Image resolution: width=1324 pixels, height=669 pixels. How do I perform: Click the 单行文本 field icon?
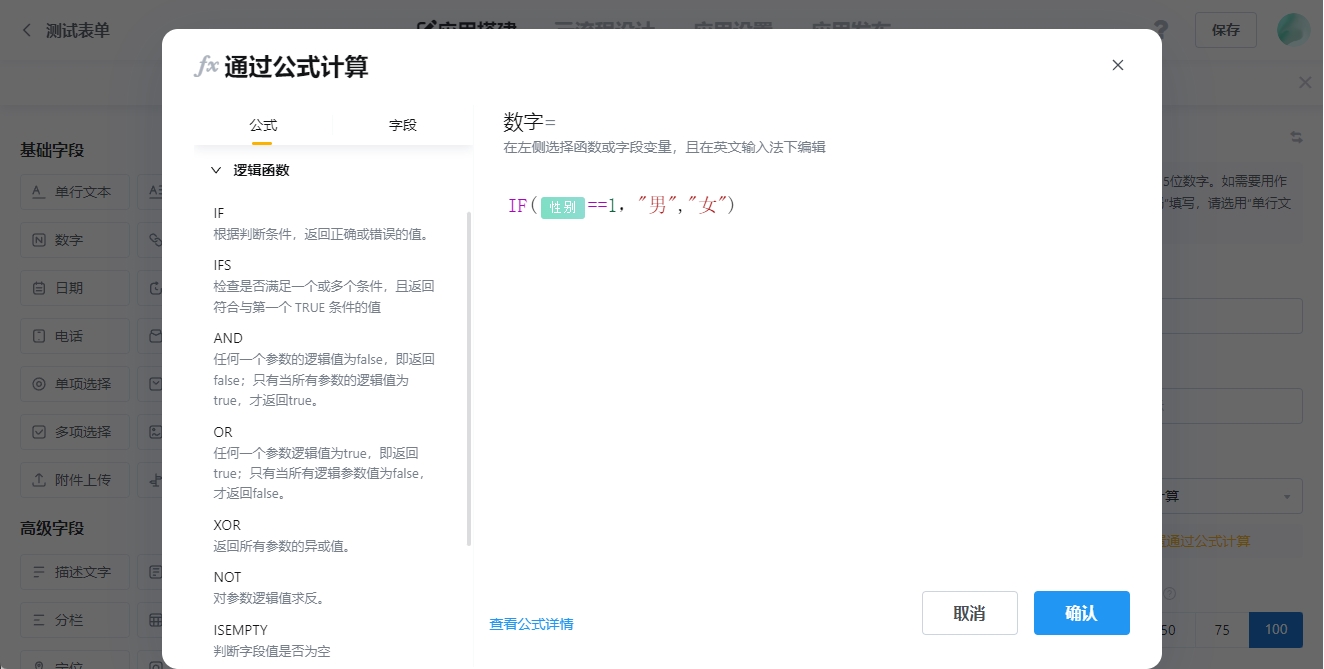tap(39, 192)
